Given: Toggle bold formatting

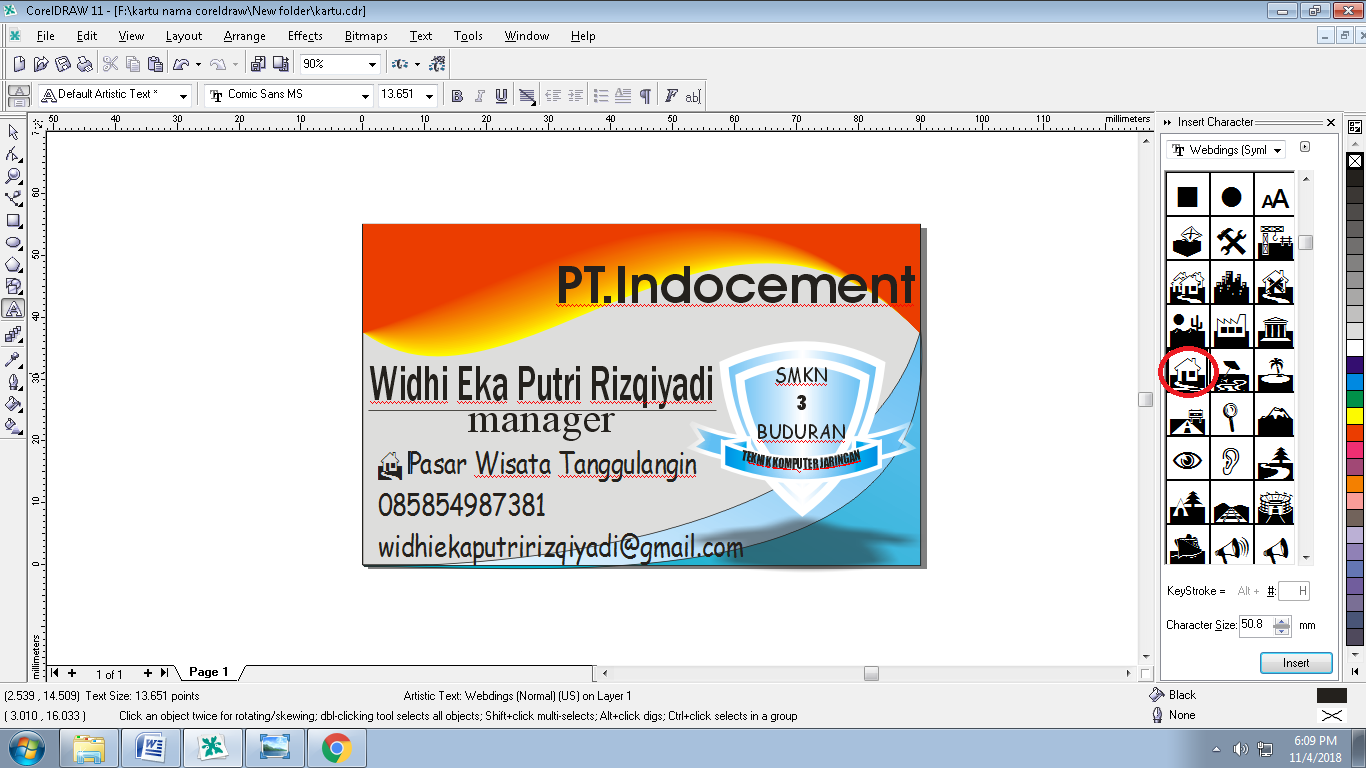Looking at the screenshot, I should pyautogui.click(x=458, y=96).
